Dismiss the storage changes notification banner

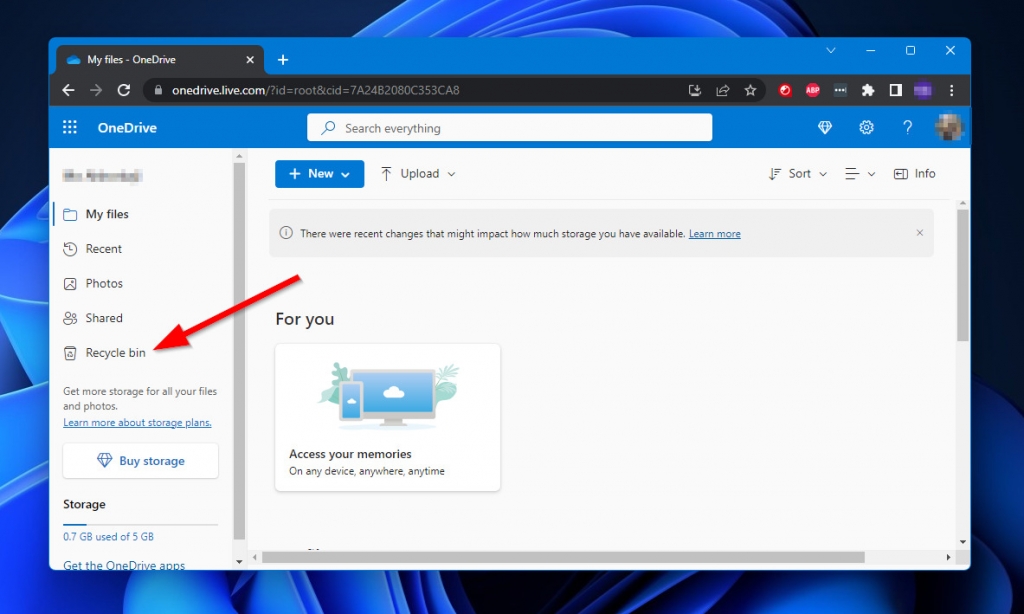coord(919,232)
